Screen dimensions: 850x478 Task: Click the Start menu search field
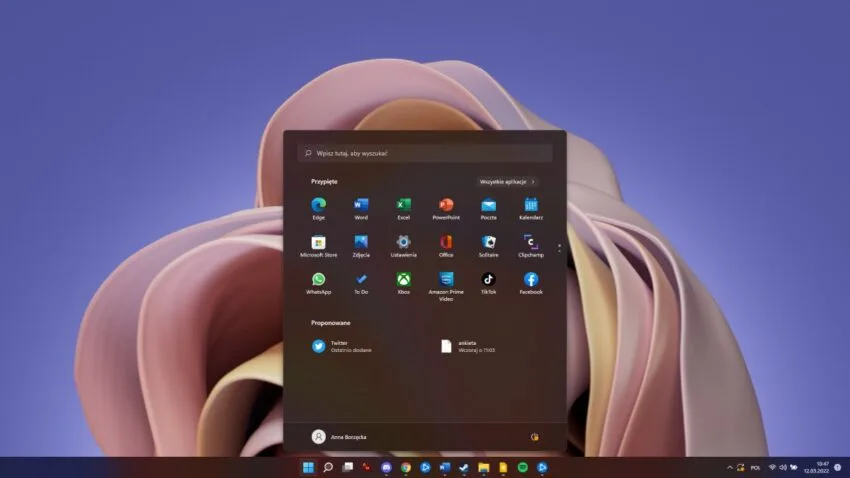click(425, 153)
